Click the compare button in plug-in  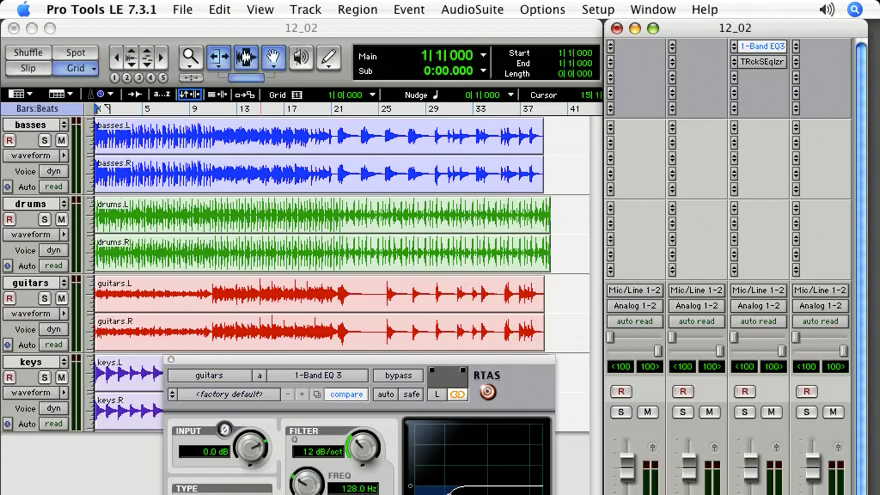pos(346,395)
